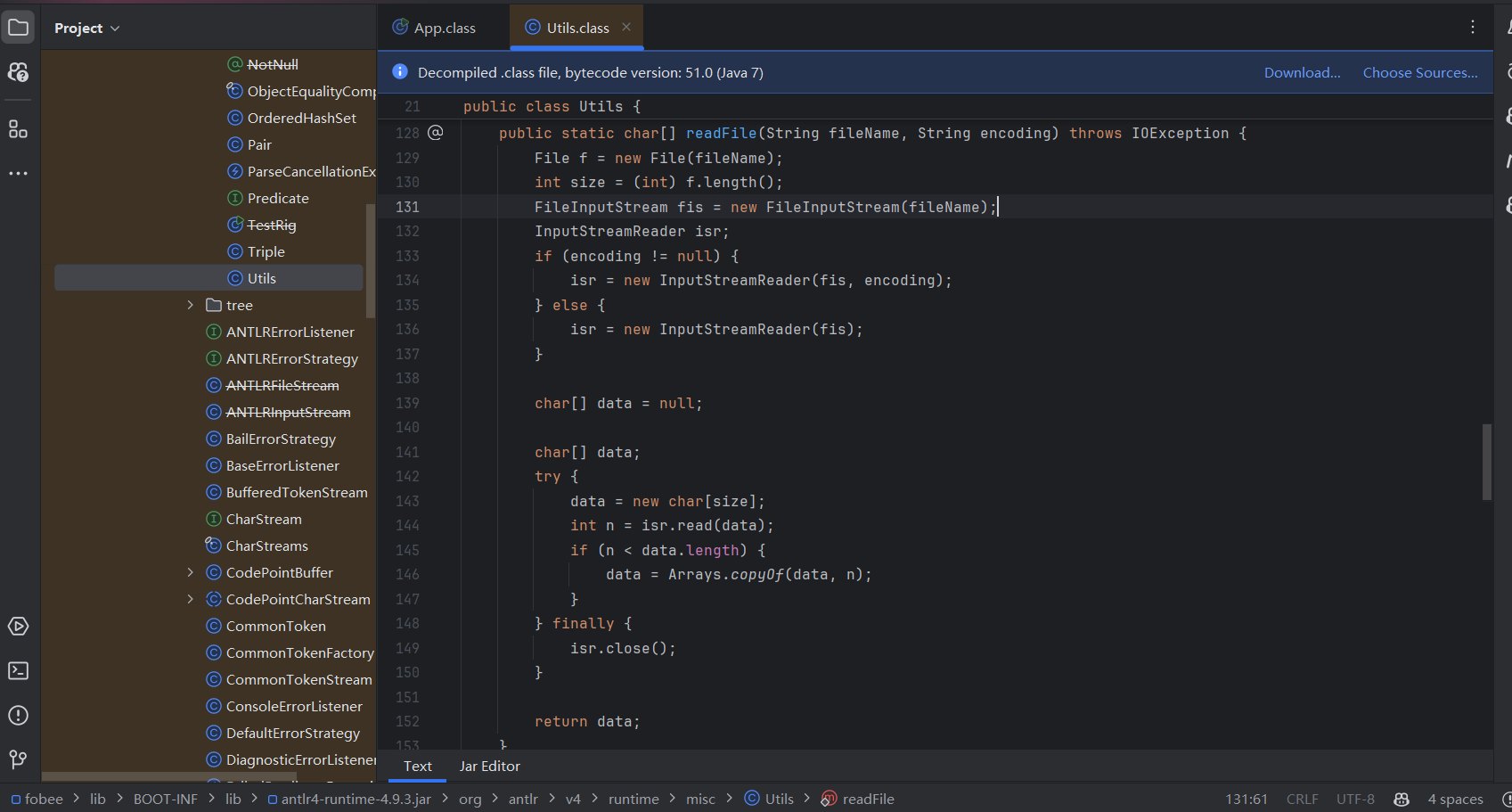Click the info icon in decompiled banner

pyautogui.click(x=400, y=72)
